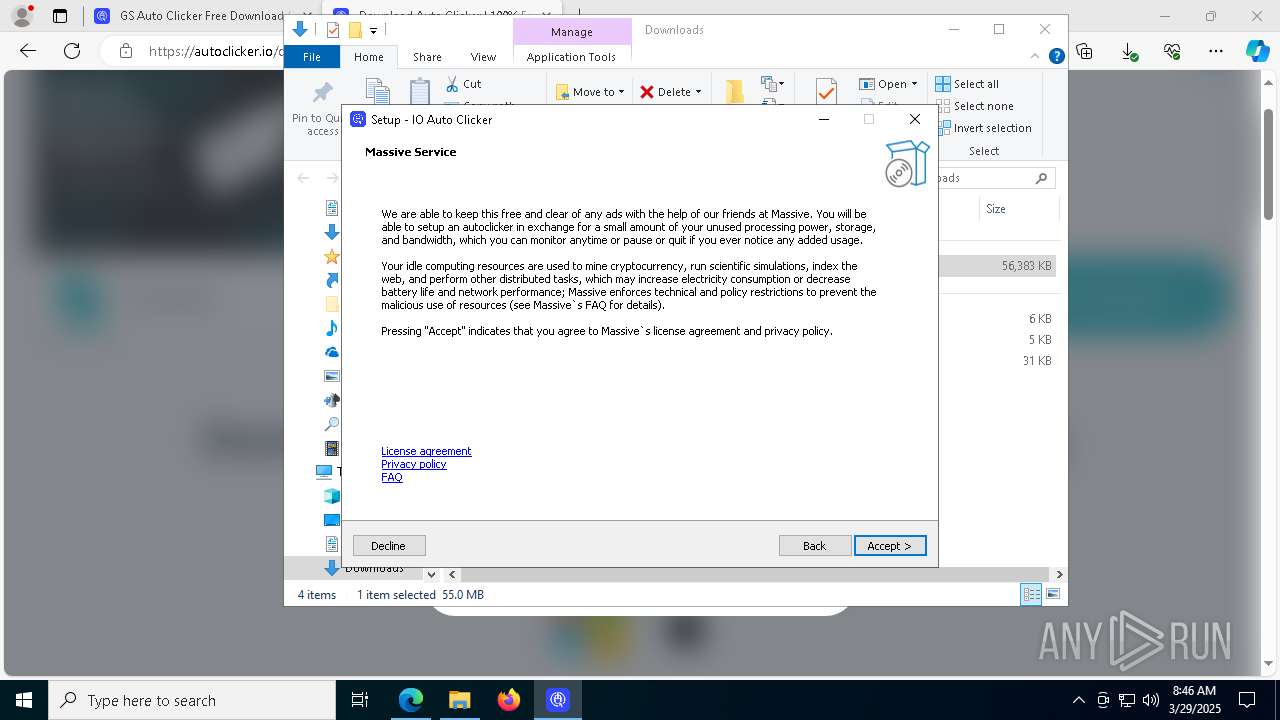
Task: Click the Move to folder icon
Action: (562, 92)
